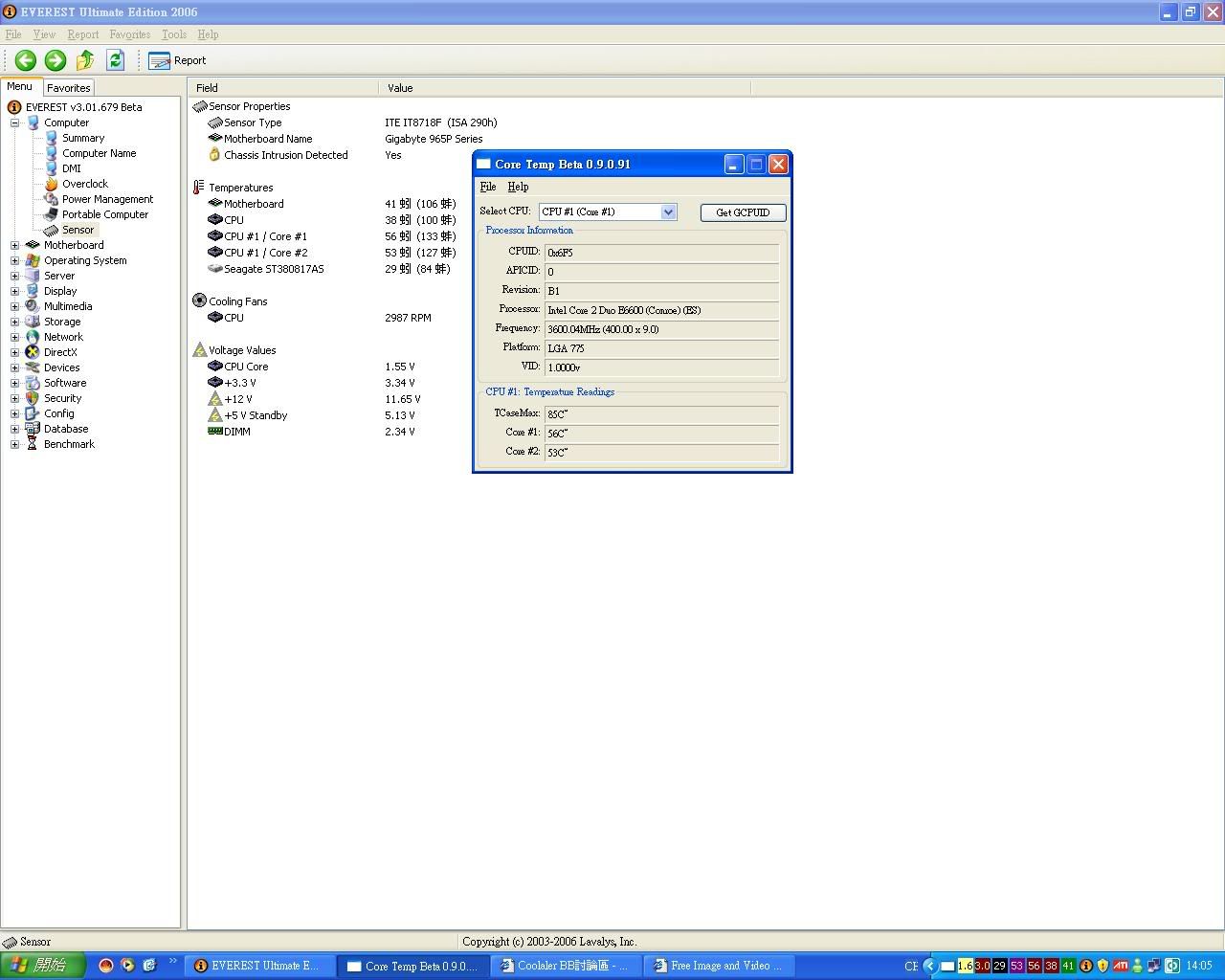
Task: Open the Favorites menu in menu bar
Action: tap(129, 34)
